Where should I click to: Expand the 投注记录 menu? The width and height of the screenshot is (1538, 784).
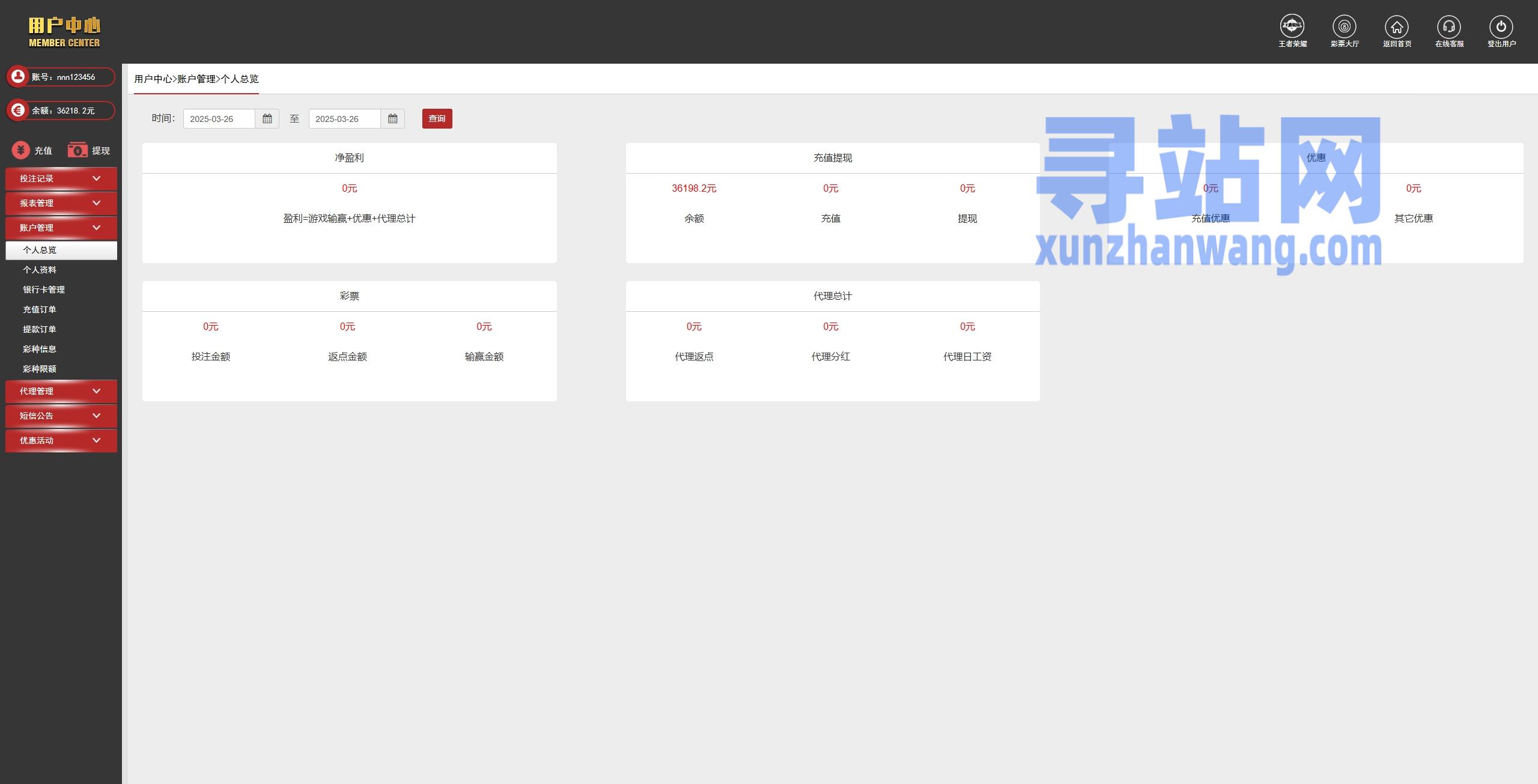point(61,178)
